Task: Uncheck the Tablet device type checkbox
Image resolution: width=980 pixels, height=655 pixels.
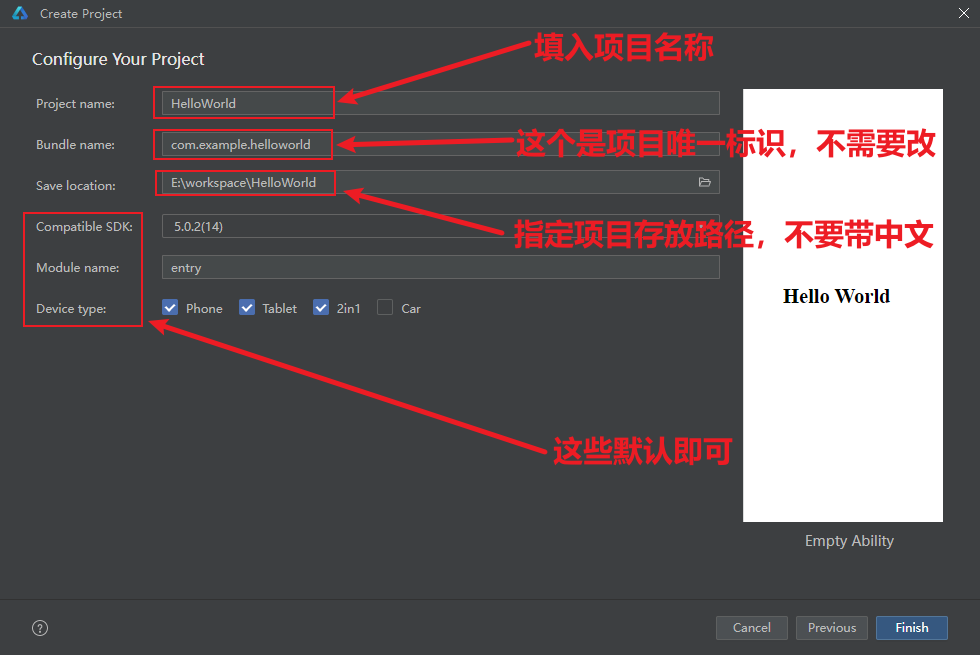Action: tap(247, 308)
